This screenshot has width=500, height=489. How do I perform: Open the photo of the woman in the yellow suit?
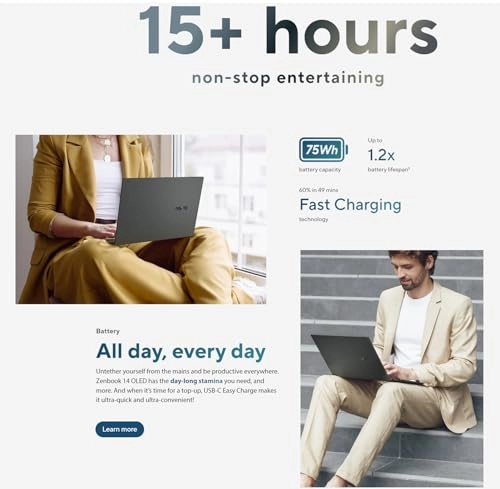coord(141,219)
